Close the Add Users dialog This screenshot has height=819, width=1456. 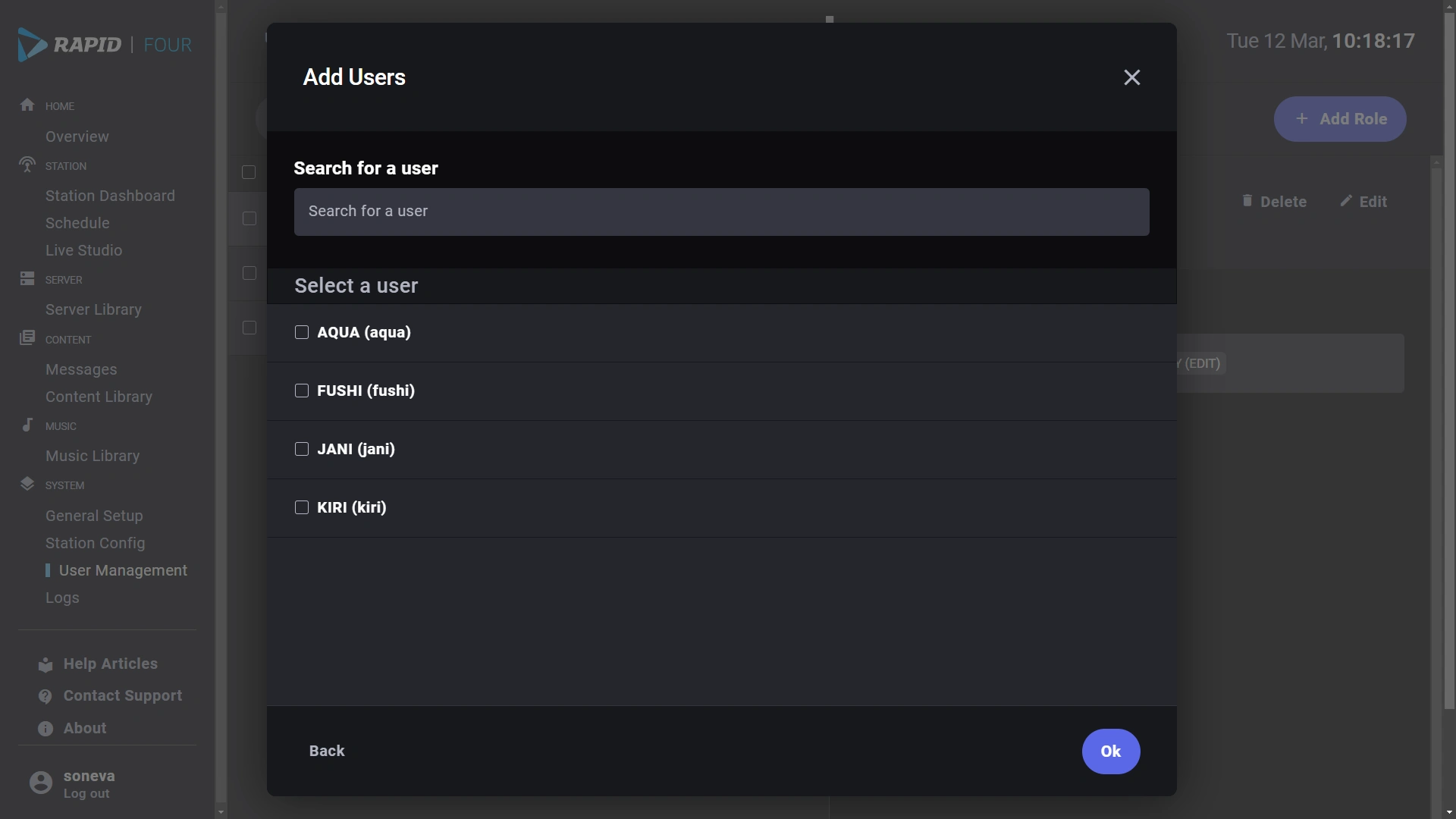tap(1131, 77)
